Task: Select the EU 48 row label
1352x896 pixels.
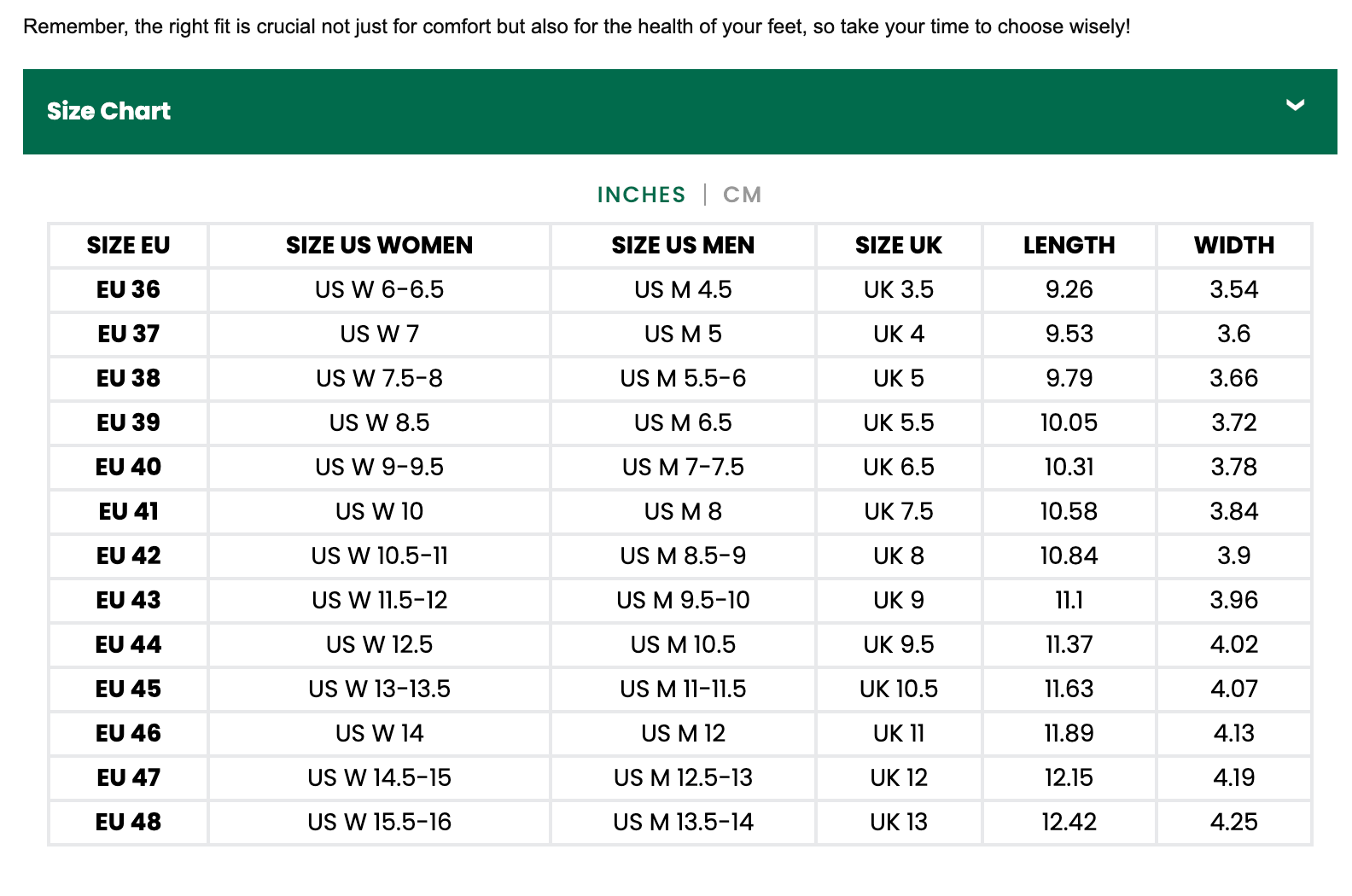Action: pyautogui.click(x=128, y=823)
